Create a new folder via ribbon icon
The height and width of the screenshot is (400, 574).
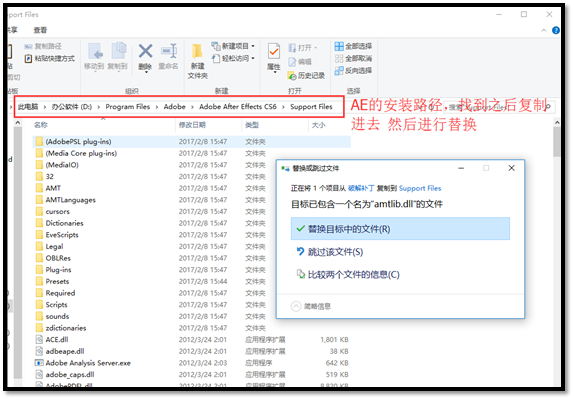click(197, 52)
